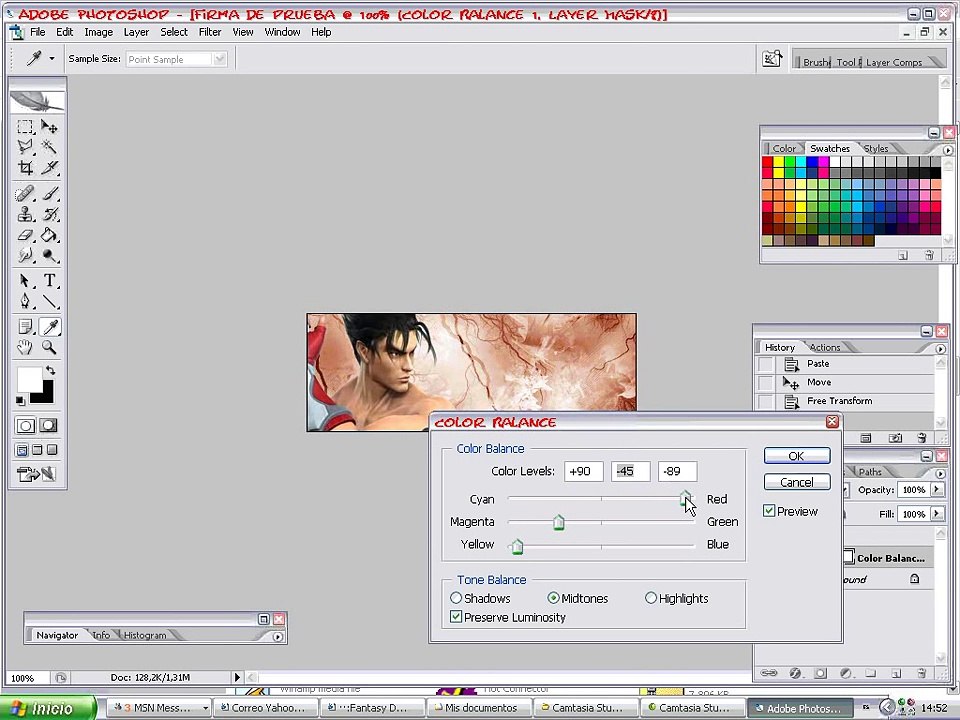
Task: Open the Fill slider arrow
Action: (937, 514)
